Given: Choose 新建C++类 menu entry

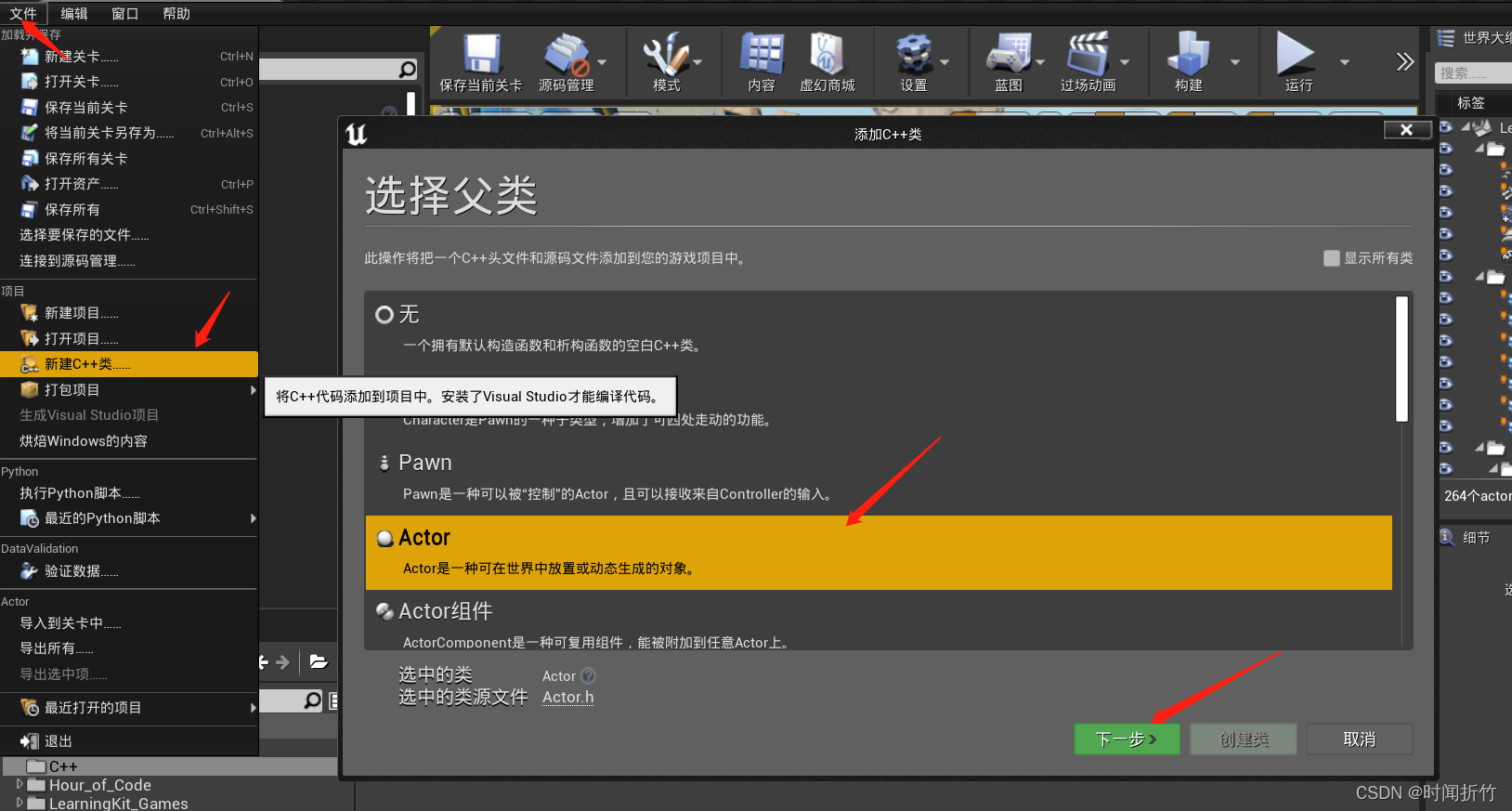Looking at the screenshot, I should point(129,364).
